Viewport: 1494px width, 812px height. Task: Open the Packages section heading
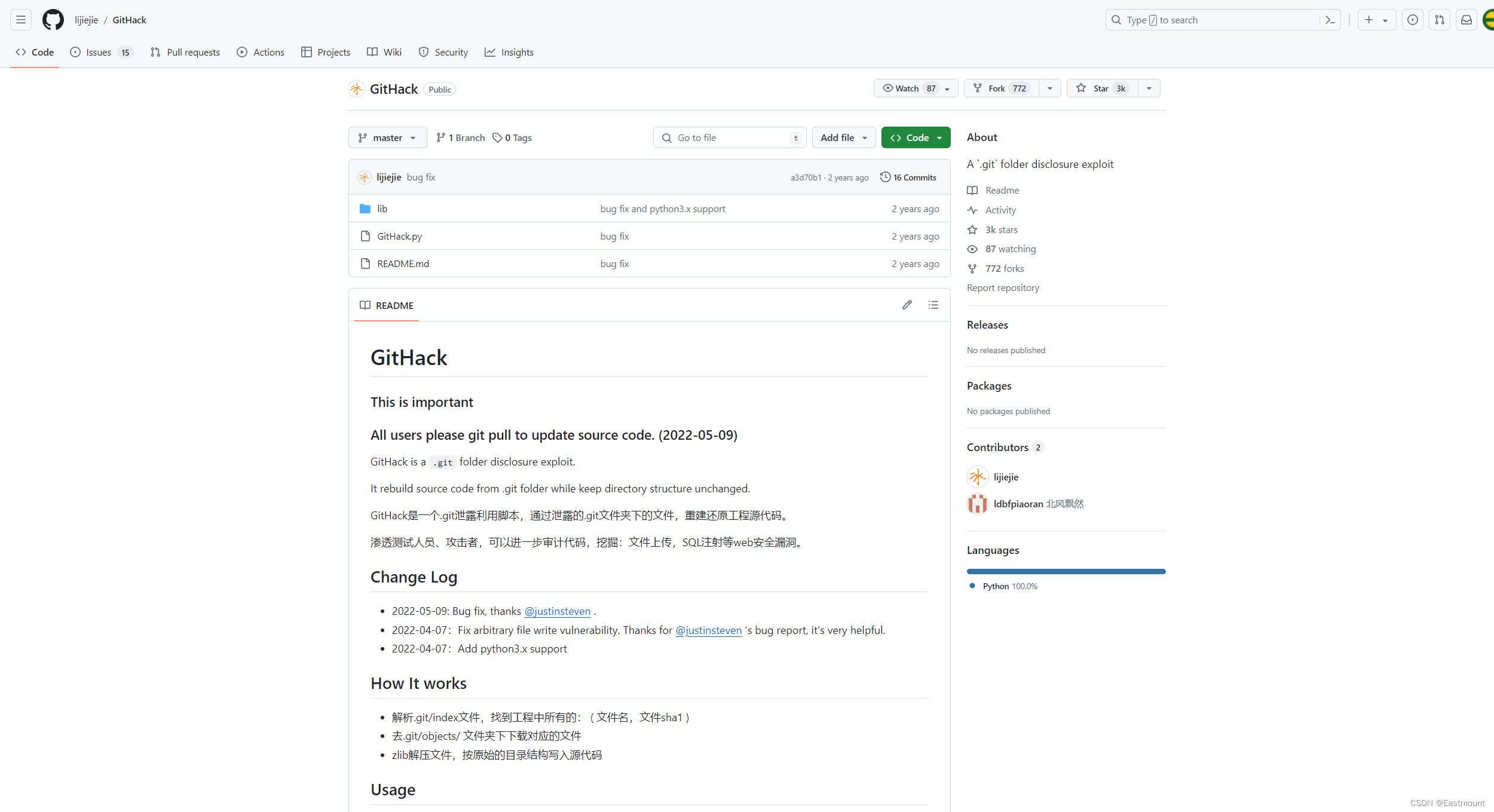[989, 385]
